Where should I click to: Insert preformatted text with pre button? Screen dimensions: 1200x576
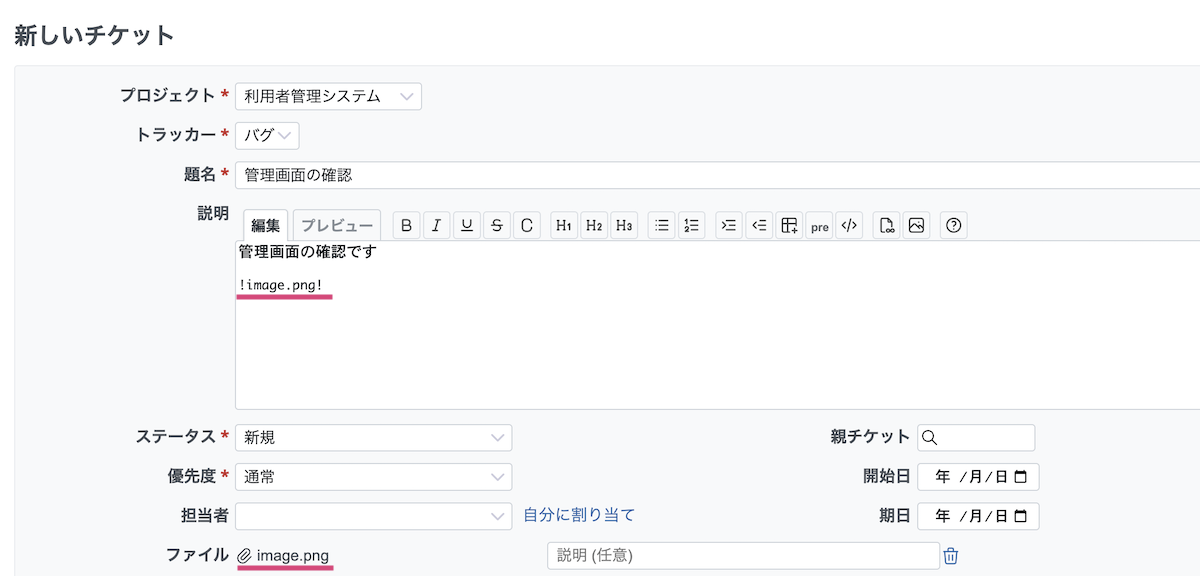tap(820, 226)
